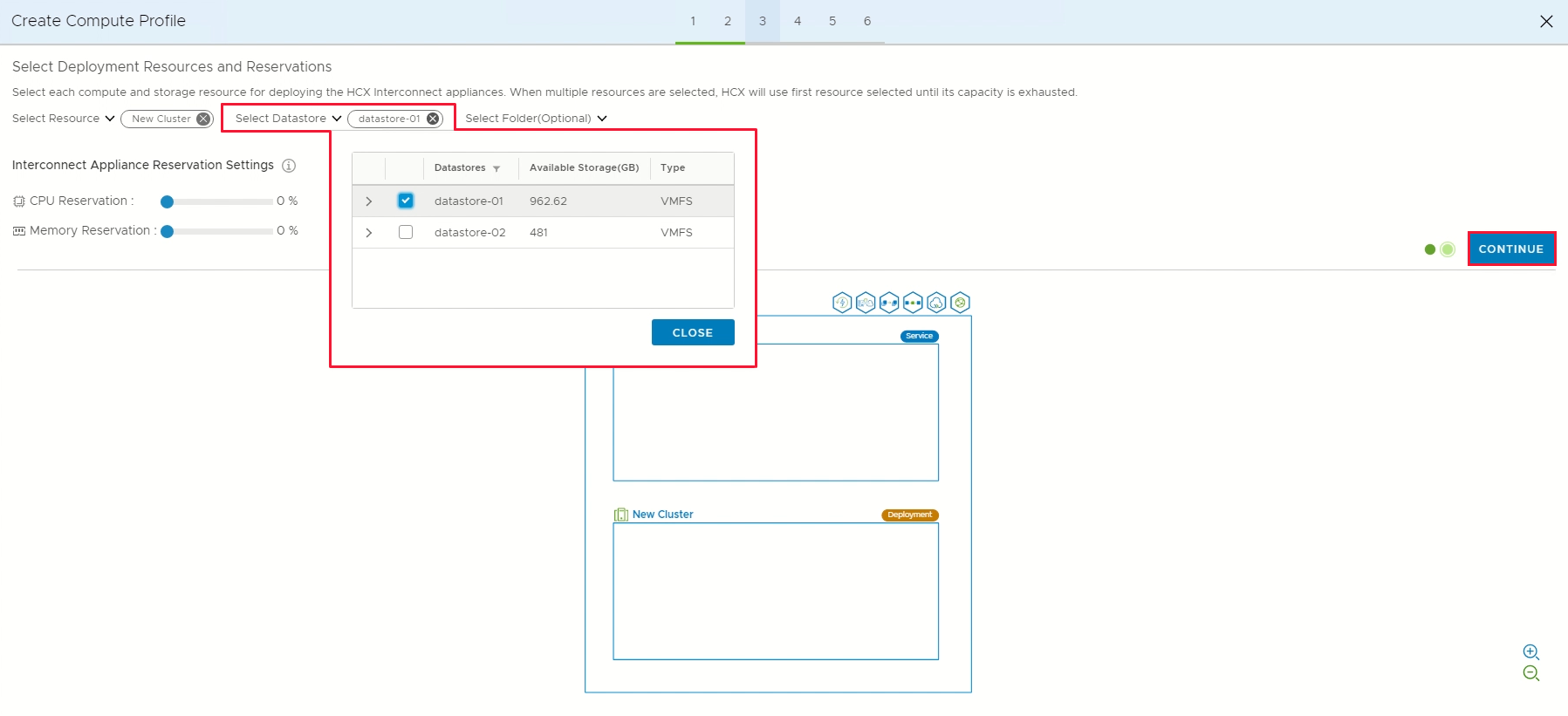Expand the datastore-02 row details
This screenshot has width=1568, height=716.
click(x=369, y=233)
